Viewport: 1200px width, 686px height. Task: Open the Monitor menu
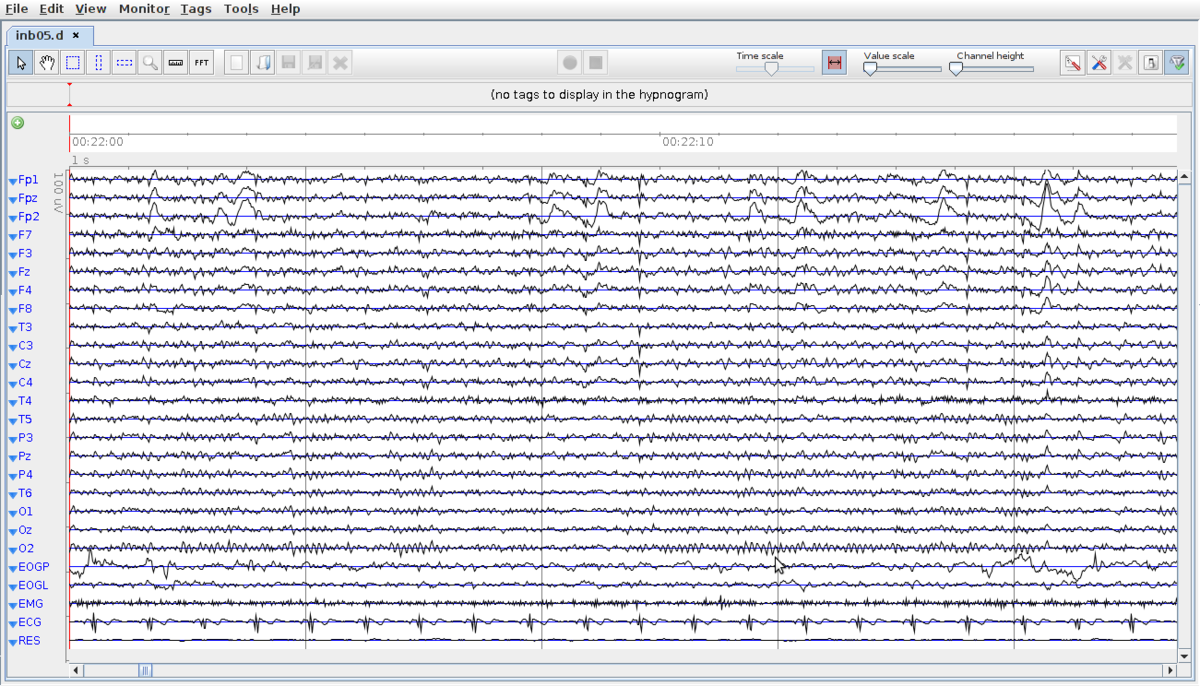point(143,8)
